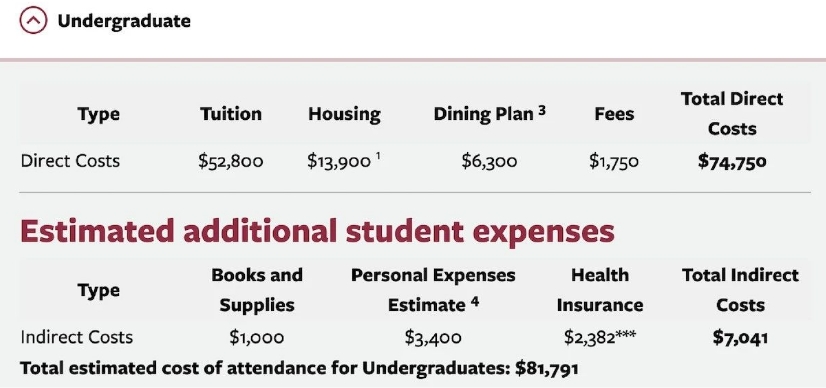Open footnote 1 next to $13,900 housing
Image resolution: width=826 pixels, height=388 pixels.
[377, 156]
